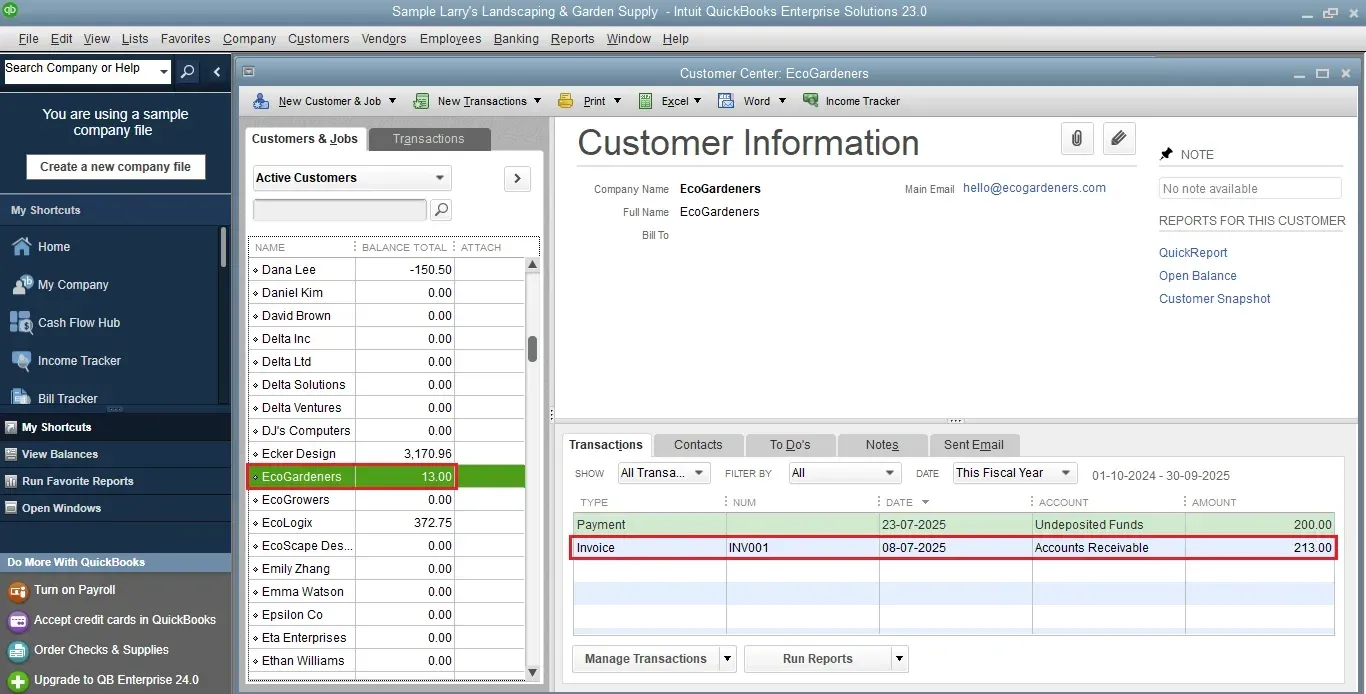The image size is (1366, 694).
Task: Open the Show All Transactions dropdown
Action: 664,473
